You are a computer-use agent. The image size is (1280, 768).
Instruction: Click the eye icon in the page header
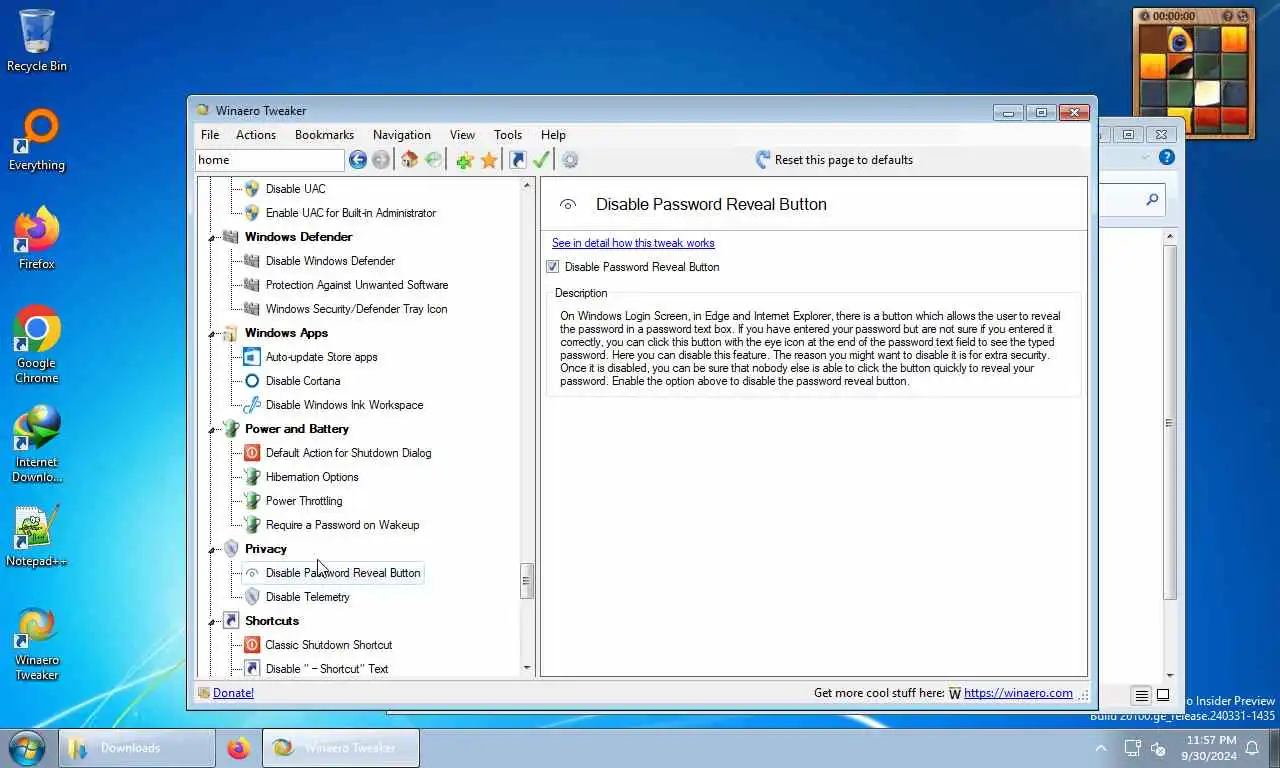click(x=568, y=205)
